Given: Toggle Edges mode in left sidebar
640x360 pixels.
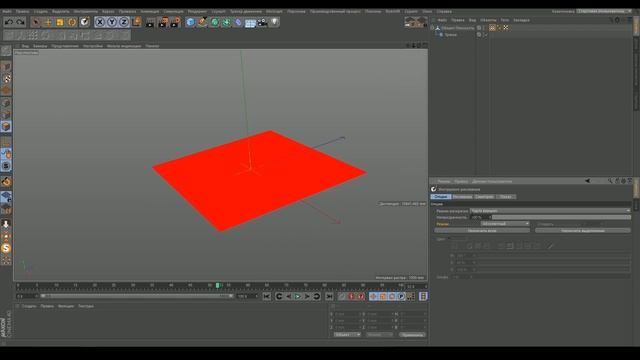Looking at the screenshot, I should tap(6, 115).
